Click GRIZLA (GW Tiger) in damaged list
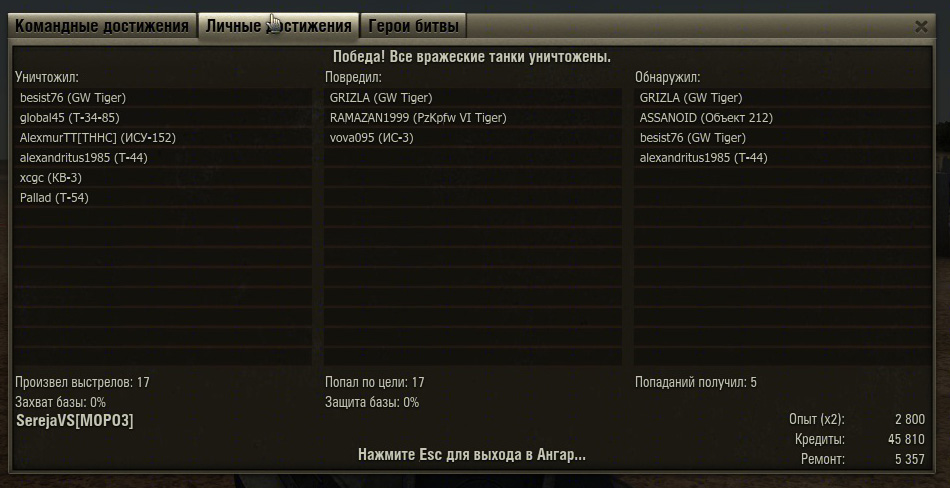The image size is (950, 488). pyautogui.click(x=473, y=98)
